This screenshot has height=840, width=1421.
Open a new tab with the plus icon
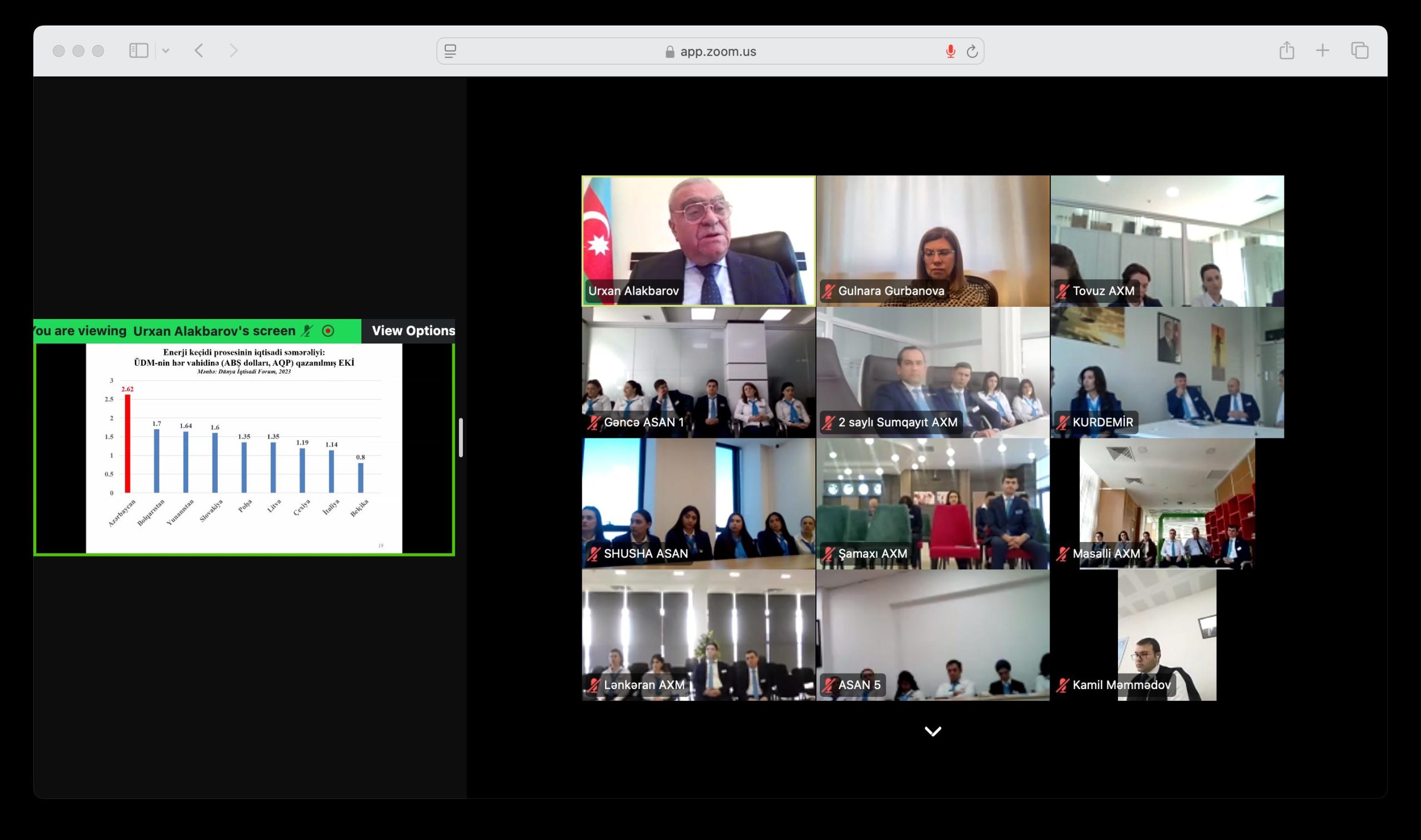tap(1323, 50)
